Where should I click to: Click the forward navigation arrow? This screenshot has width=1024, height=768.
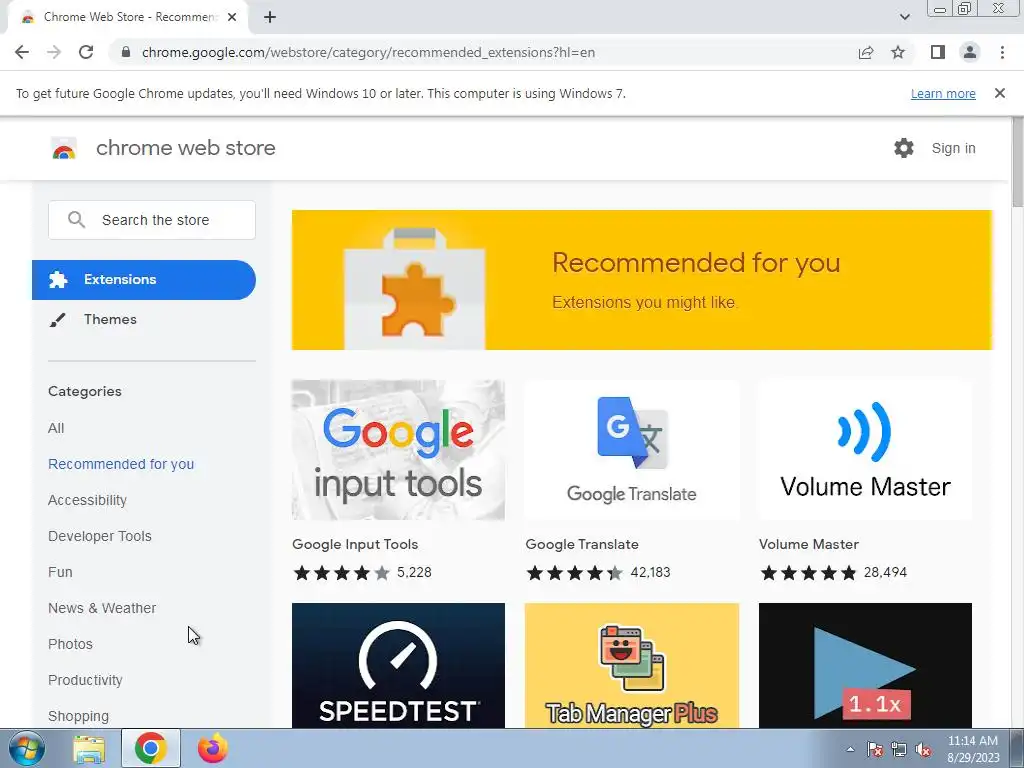(54, 52)
